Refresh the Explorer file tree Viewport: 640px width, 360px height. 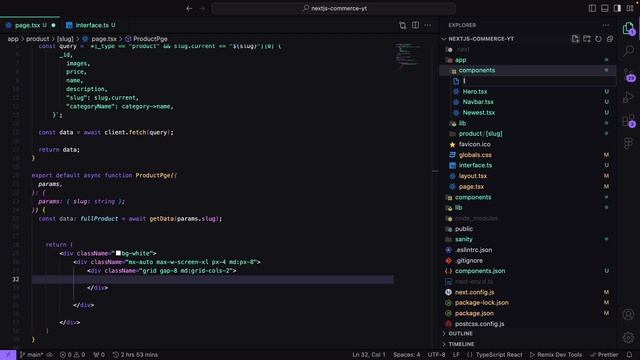[x=598, y=39]
